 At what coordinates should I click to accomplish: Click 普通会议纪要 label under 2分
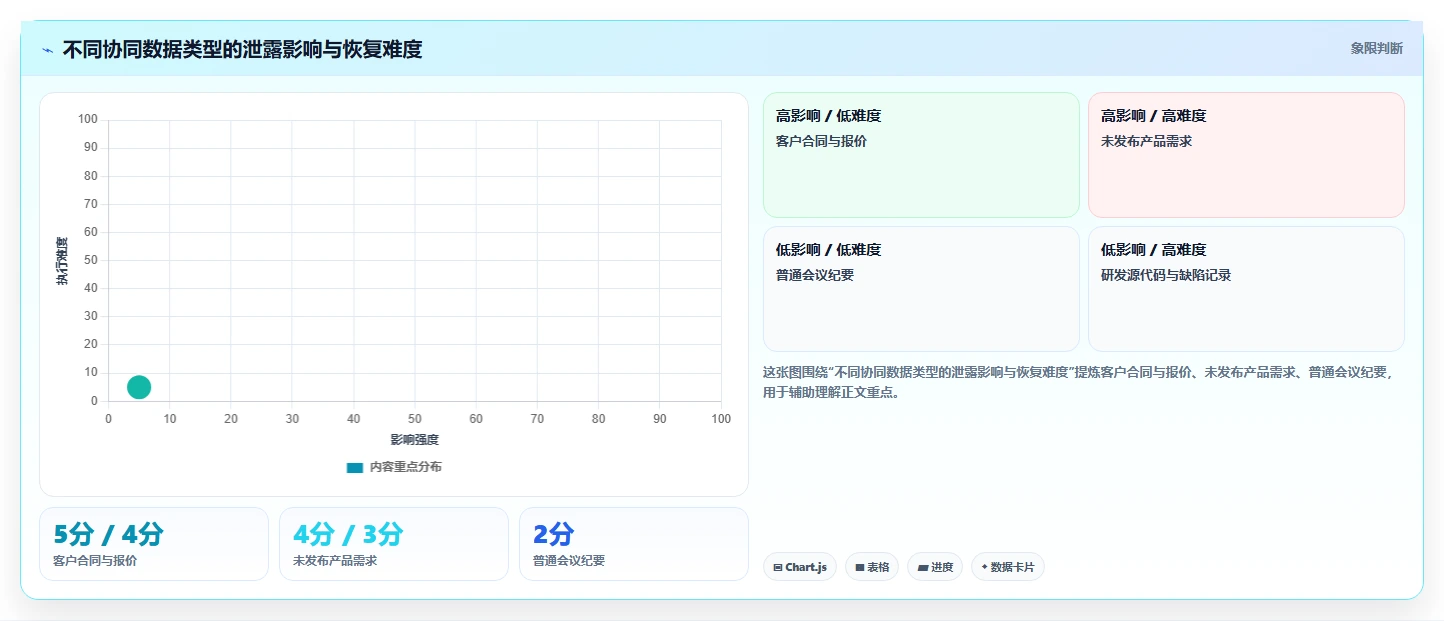569,561
